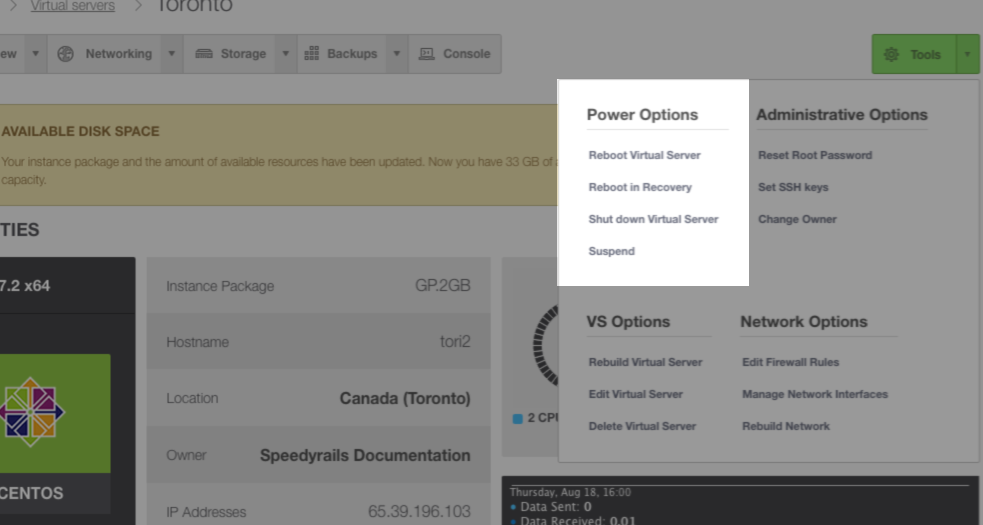Open the Storage dropdown arrow
The height and width of the screenshot is (525, 983).
coord(285,54)
